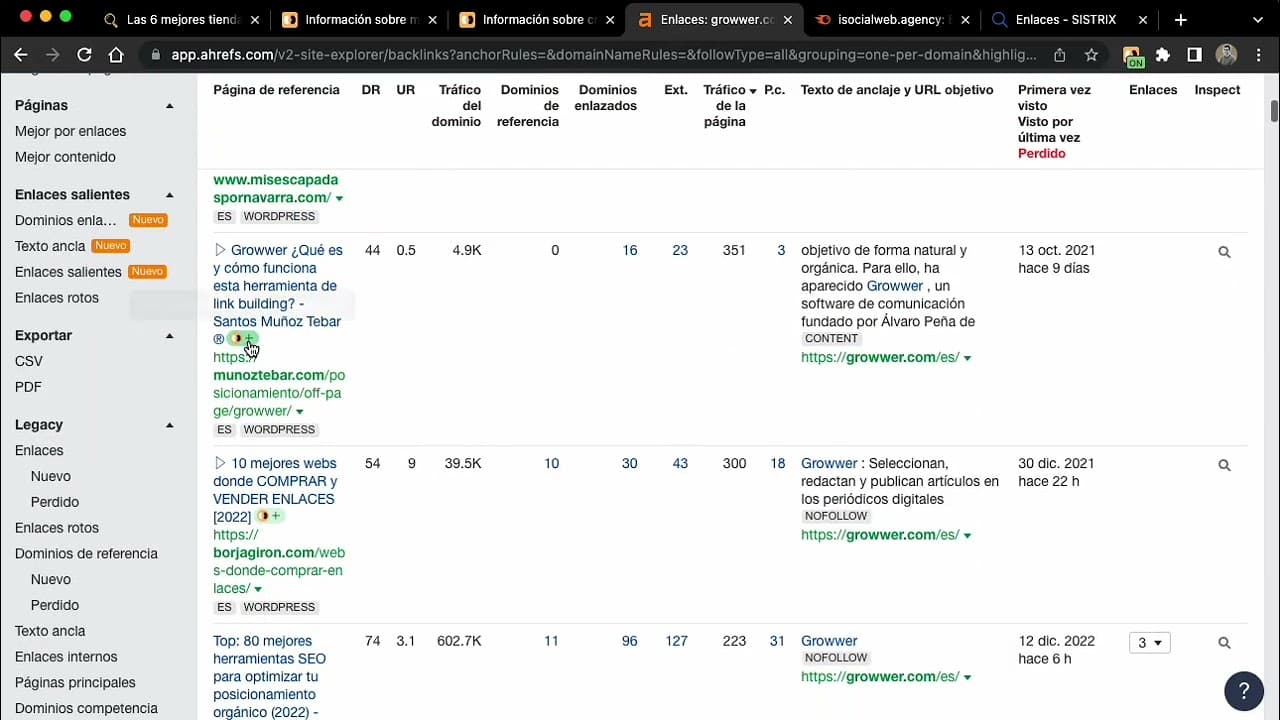
Task: Open the browser three-dot menu
Action: click(1258, 55)
